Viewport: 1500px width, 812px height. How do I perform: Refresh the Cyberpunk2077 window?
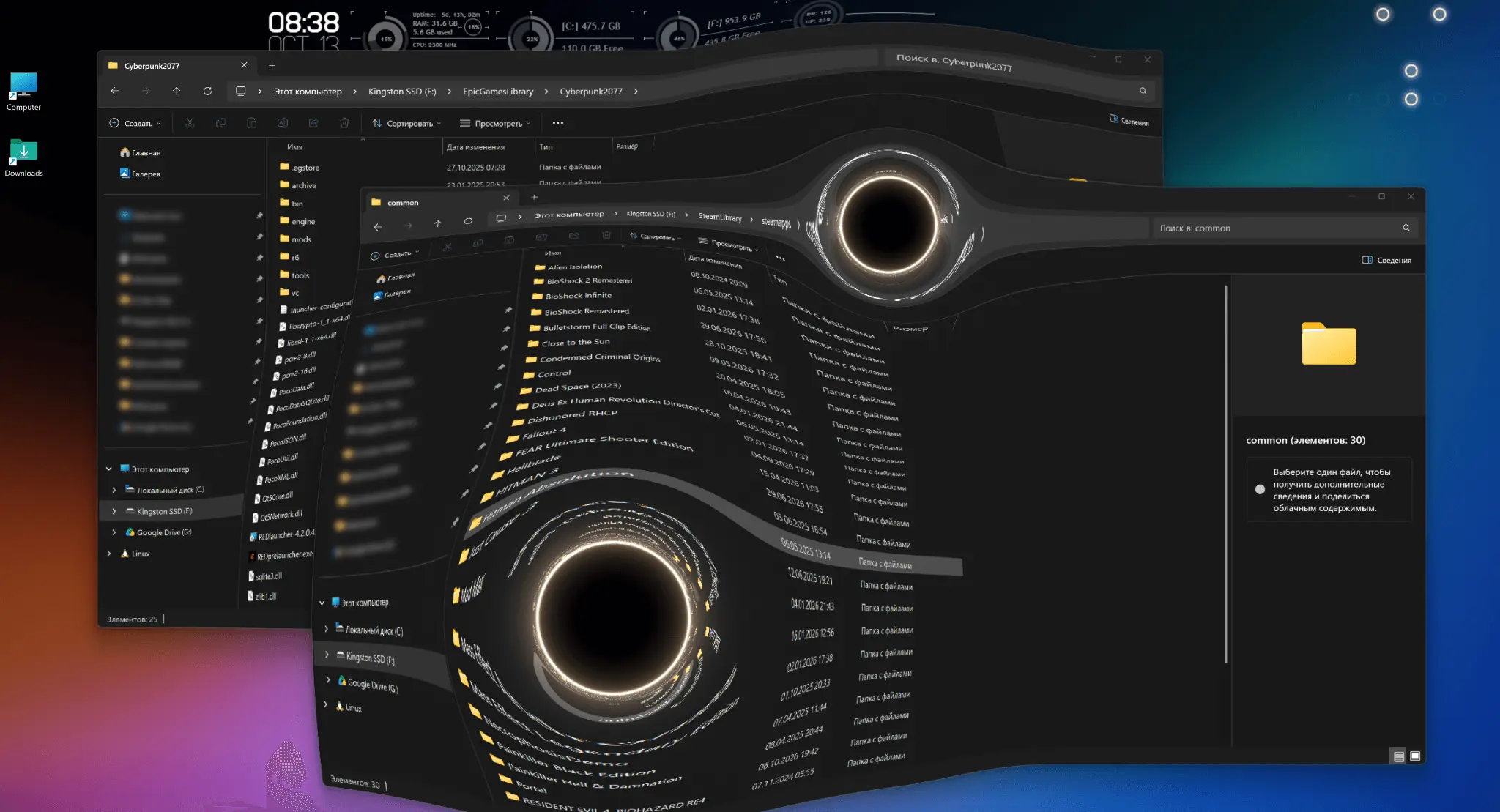pos(208,92)
